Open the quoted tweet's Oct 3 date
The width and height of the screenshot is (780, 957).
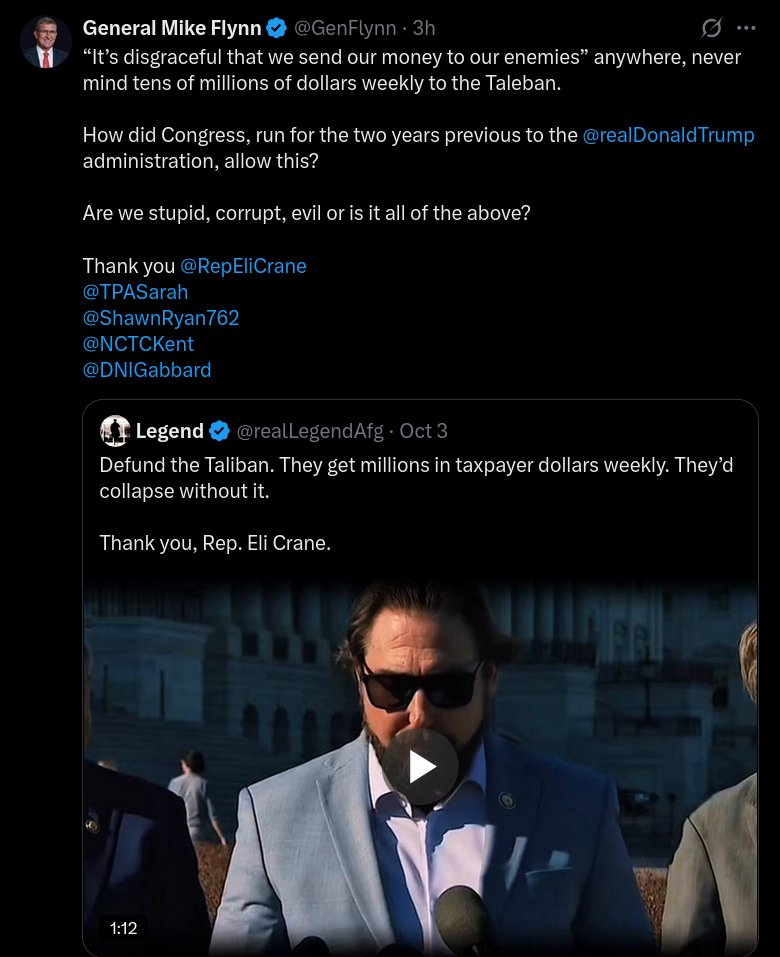pyautogui.click(x=424, y=431)
